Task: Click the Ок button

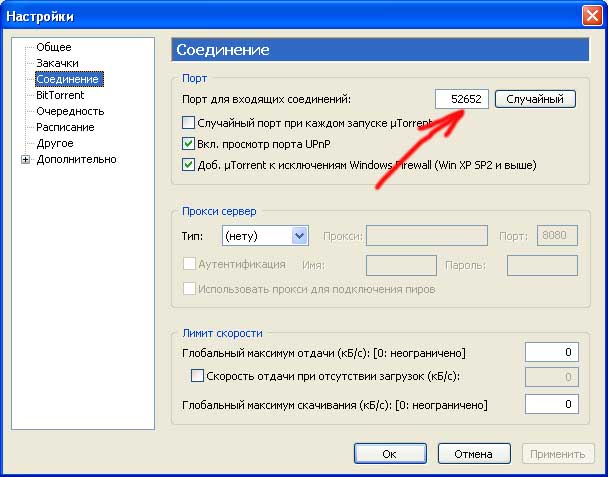Action: pos(389,453)
